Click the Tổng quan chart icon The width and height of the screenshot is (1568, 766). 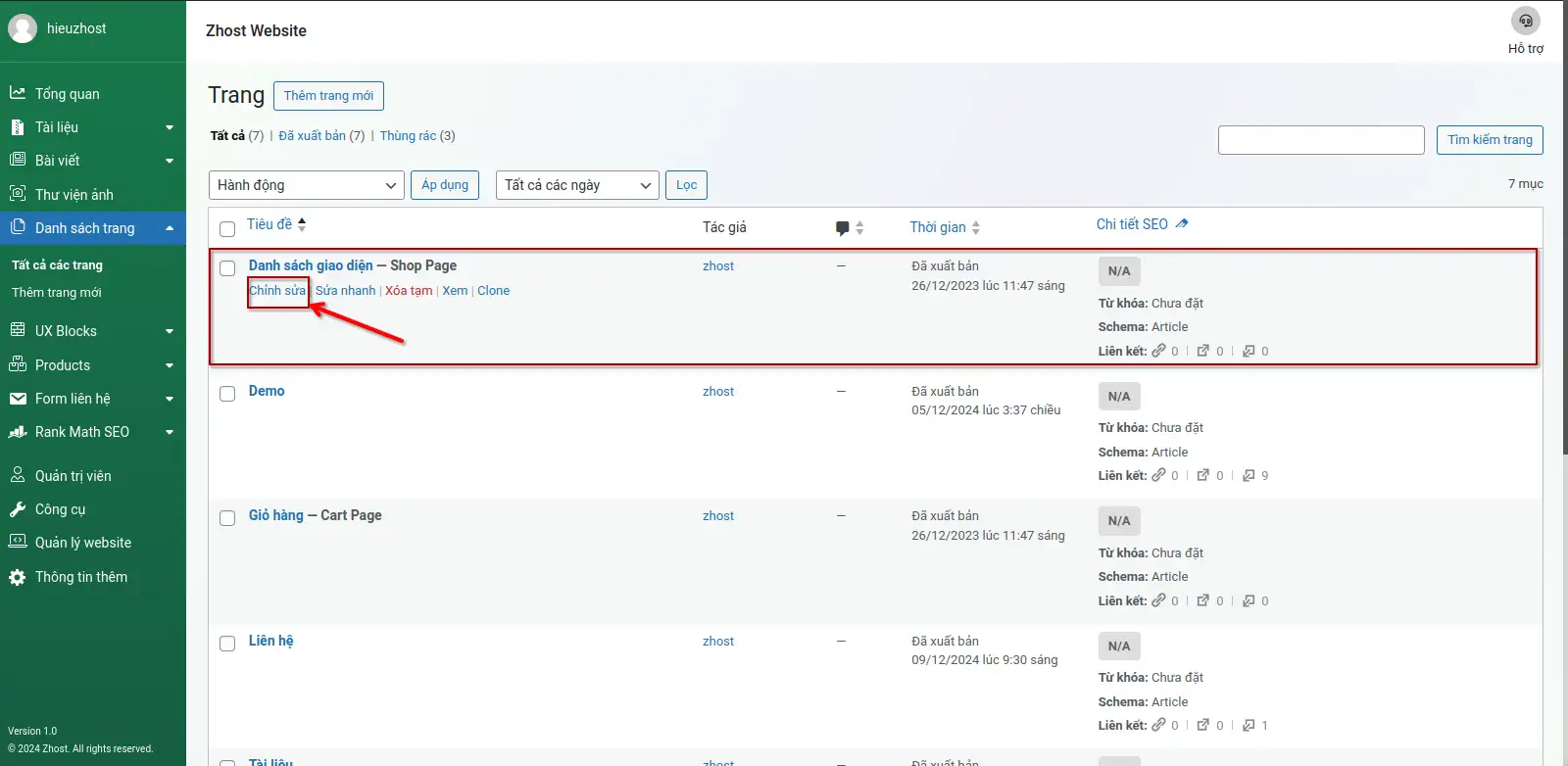18,93
